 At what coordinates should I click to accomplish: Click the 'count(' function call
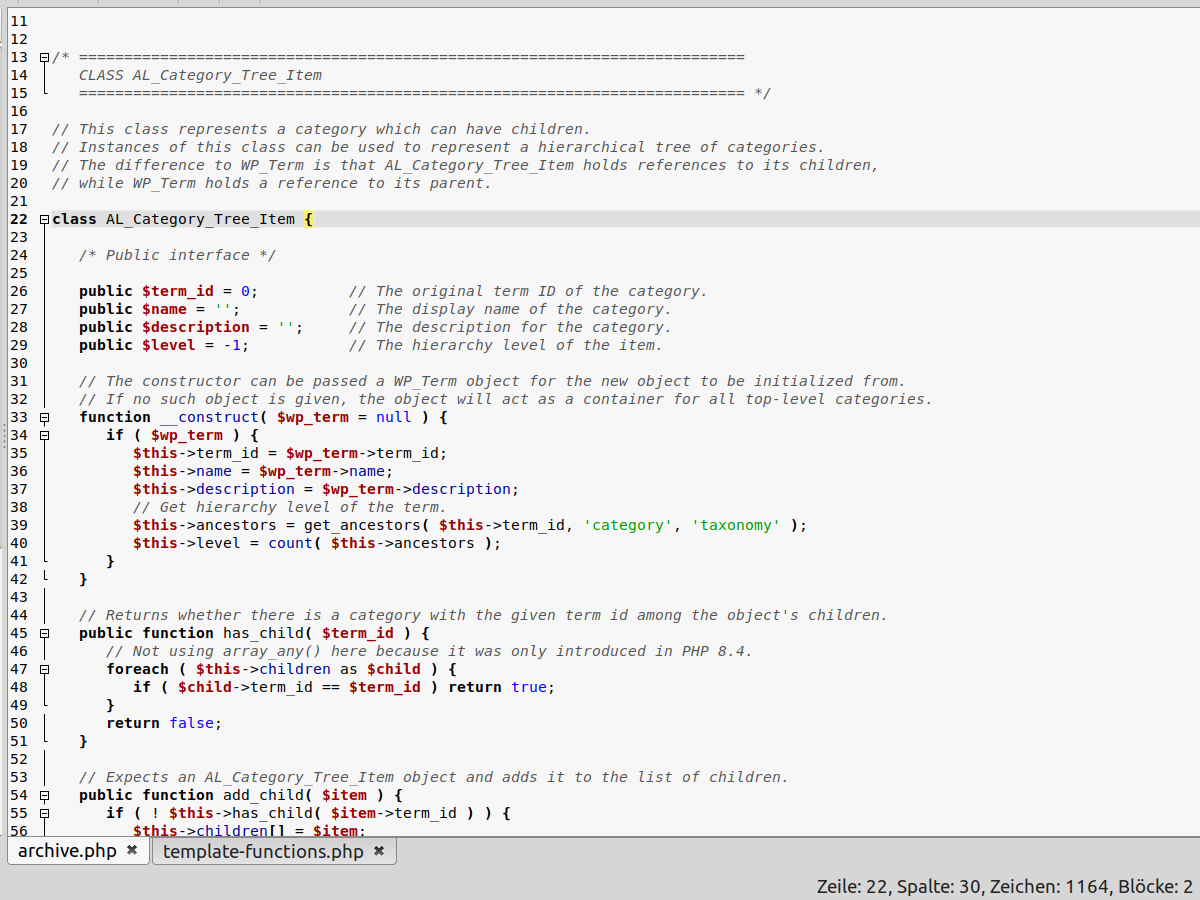pyautogui.click(x=295, y=543)
